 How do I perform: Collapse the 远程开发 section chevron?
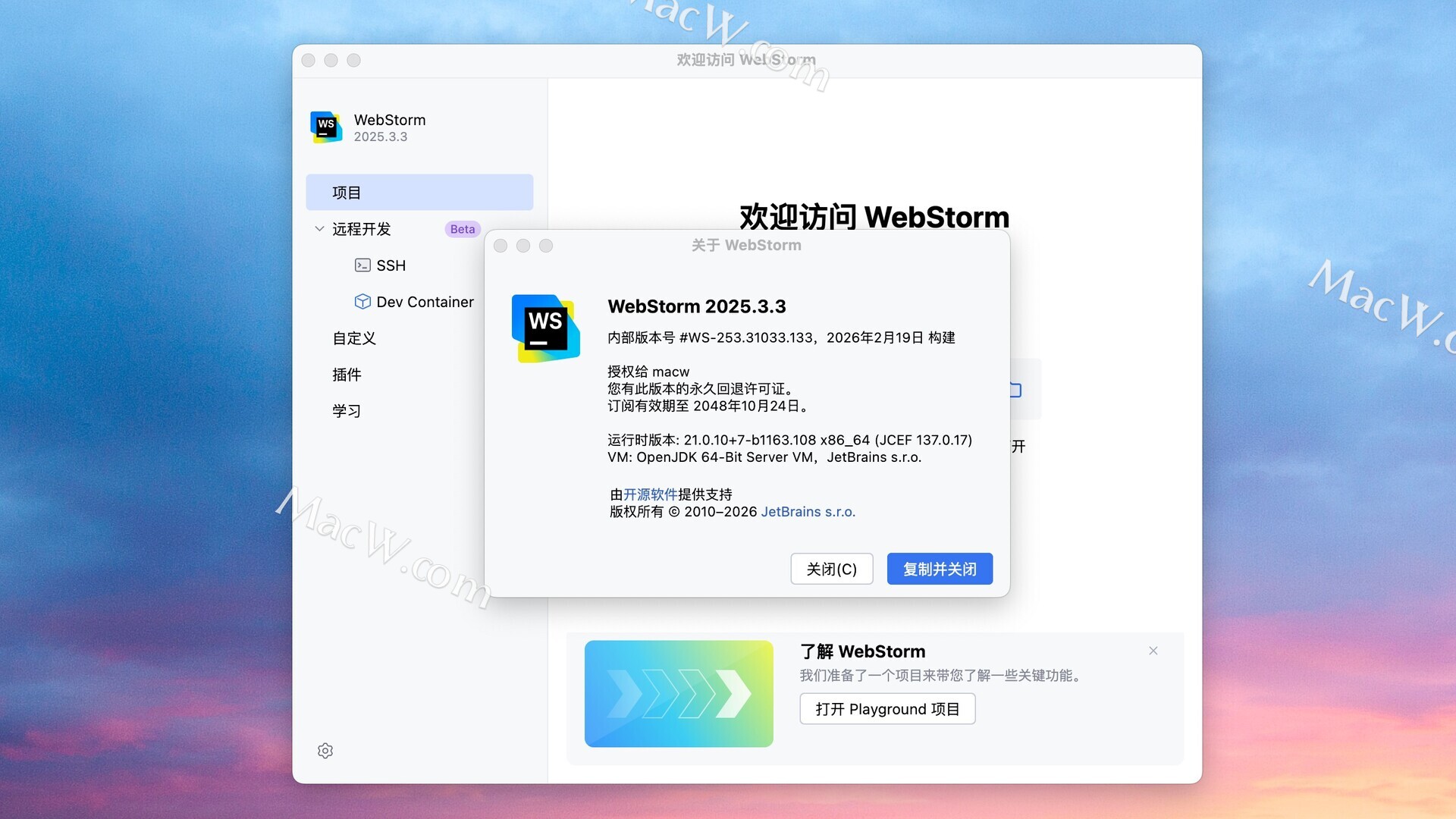tap(319, 229)
